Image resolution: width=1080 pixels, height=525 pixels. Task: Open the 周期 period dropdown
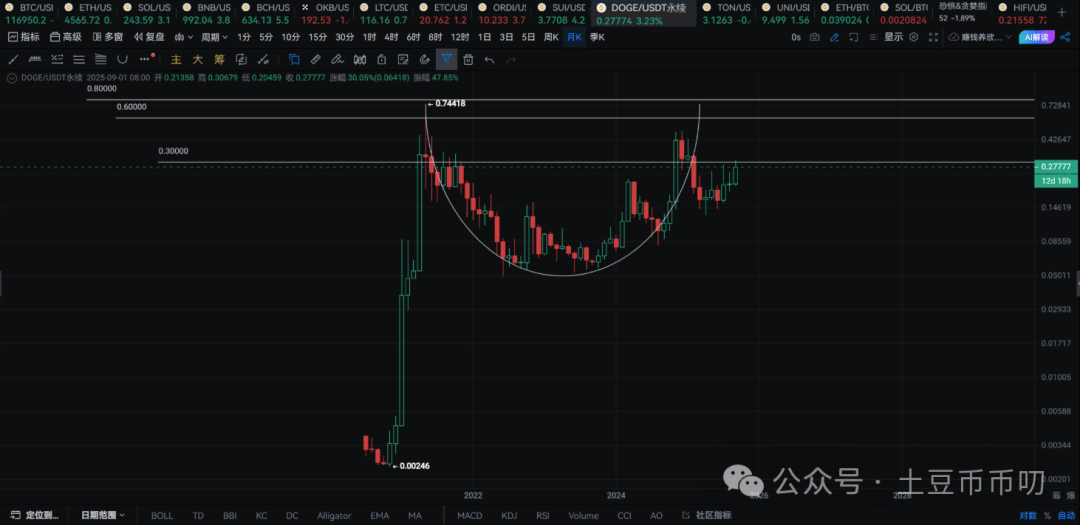pyautogui.click(x=214, y=37)
